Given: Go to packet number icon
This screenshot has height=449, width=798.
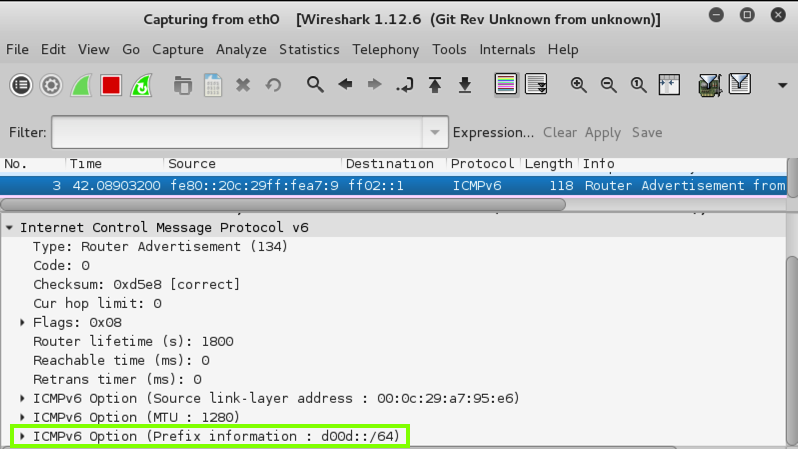Looking at the screenshot, I should pyautogui.click(x=405, y=85).
